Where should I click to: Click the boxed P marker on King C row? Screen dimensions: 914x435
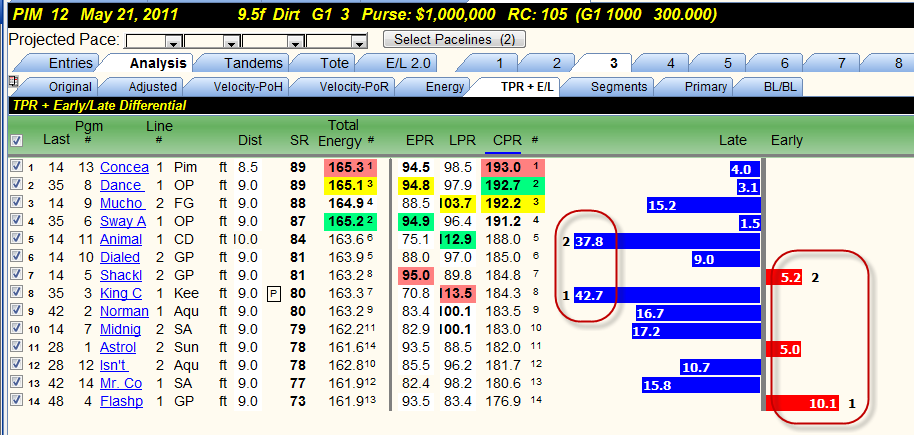273,294
